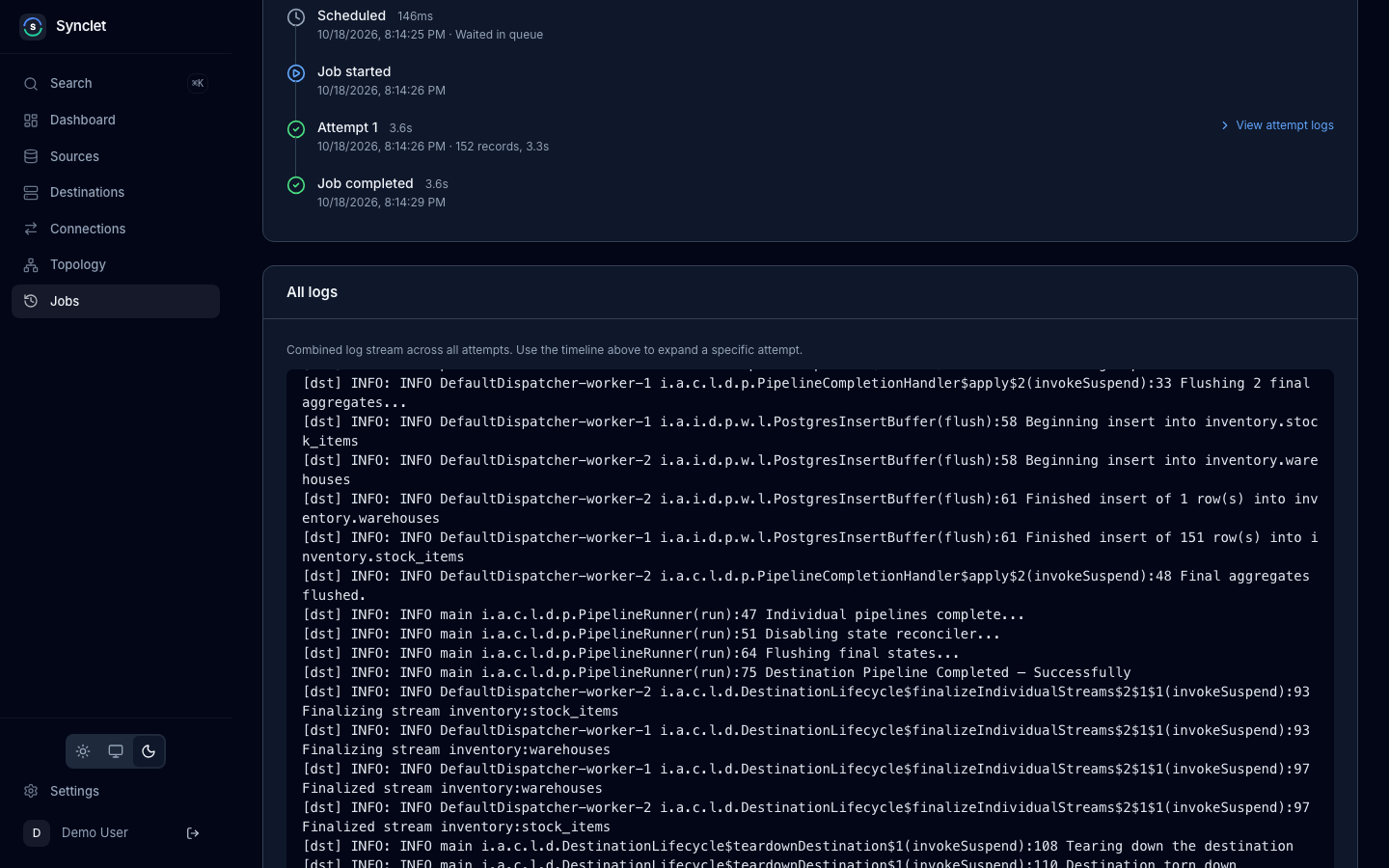Navigate to Destinations
The width and height of the screenshot is (1389, 868).
pyautogui.click(x=116, y=193)
